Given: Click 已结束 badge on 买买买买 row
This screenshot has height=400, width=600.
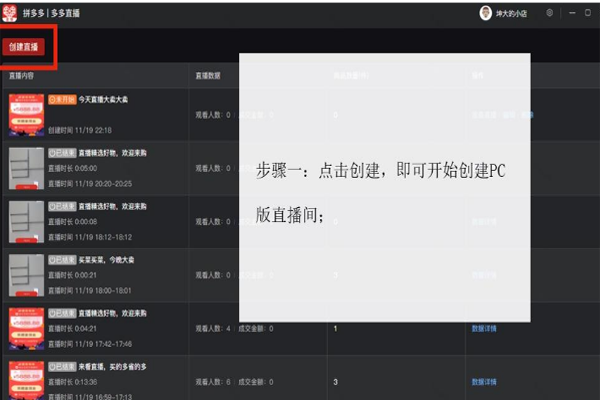Looking at the screenshot, I should pyautogui.click(x=61, y=259).
